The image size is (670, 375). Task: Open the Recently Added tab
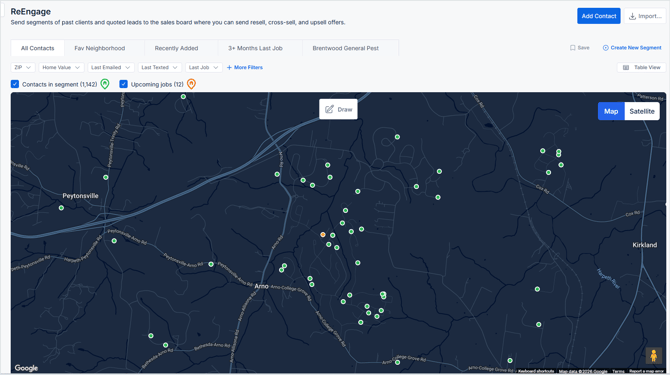[x=176, y=48]
